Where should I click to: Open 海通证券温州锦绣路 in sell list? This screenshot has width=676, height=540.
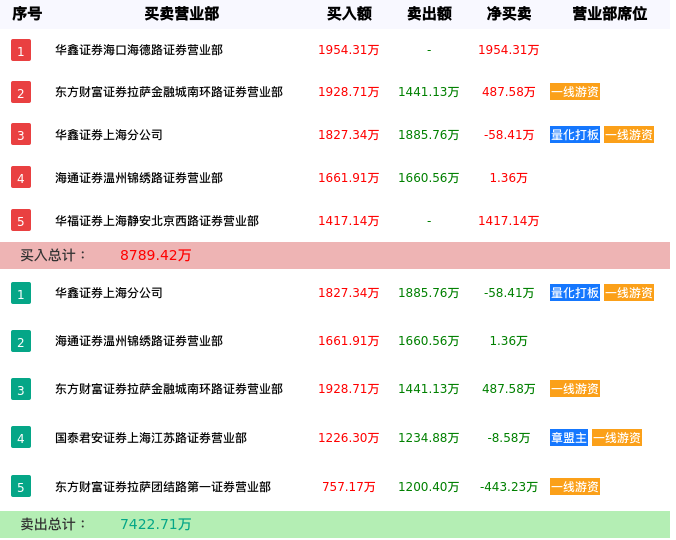click(x=139, y=341)
